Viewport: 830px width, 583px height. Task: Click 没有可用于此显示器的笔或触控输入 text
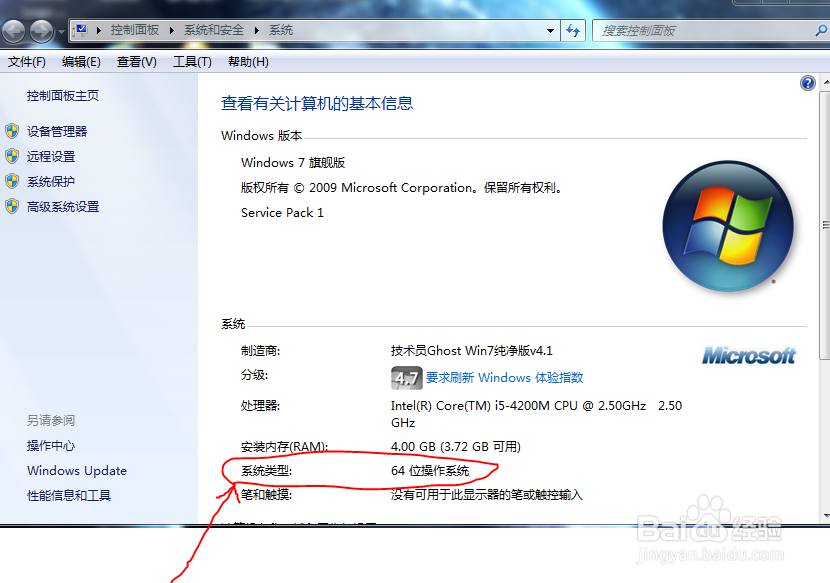point(486,495)
